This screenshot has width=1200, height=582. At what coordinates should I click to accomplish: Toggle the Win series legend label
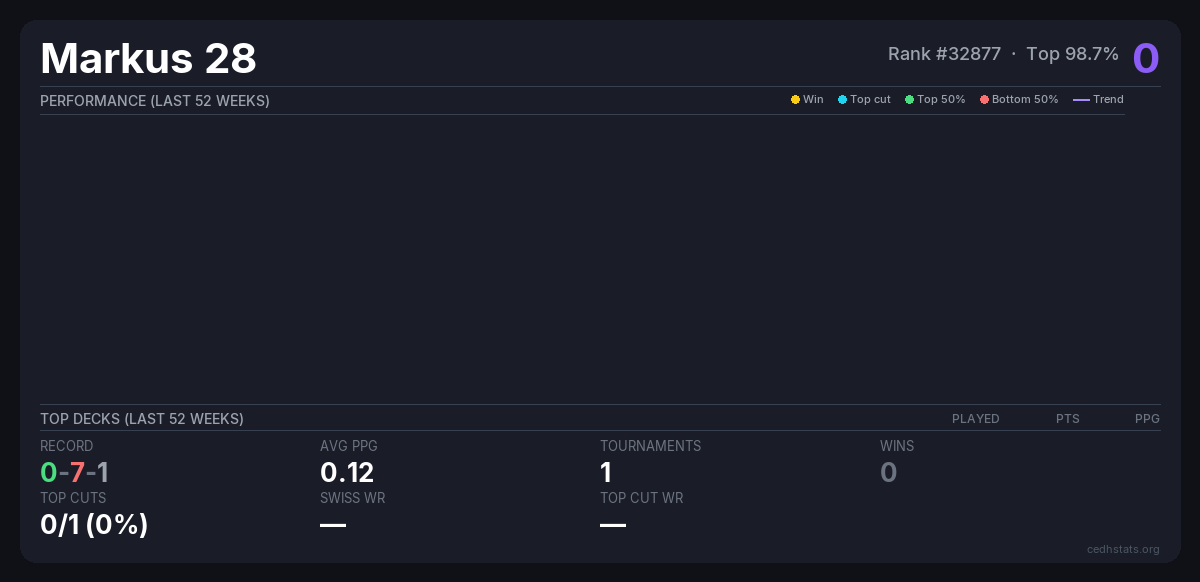click(813, 100)
